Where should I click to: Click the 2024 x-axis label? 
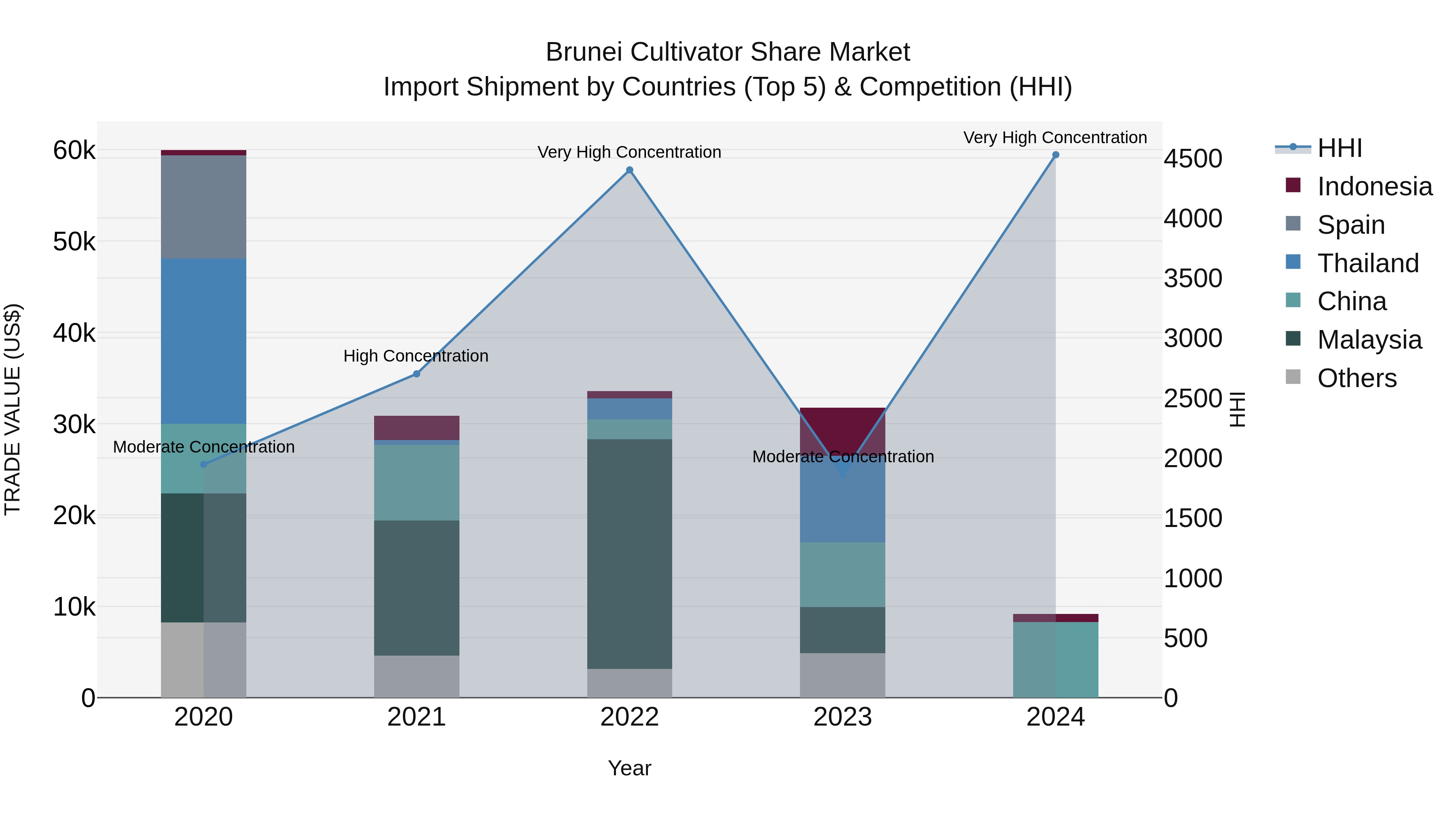(1055, 717)
